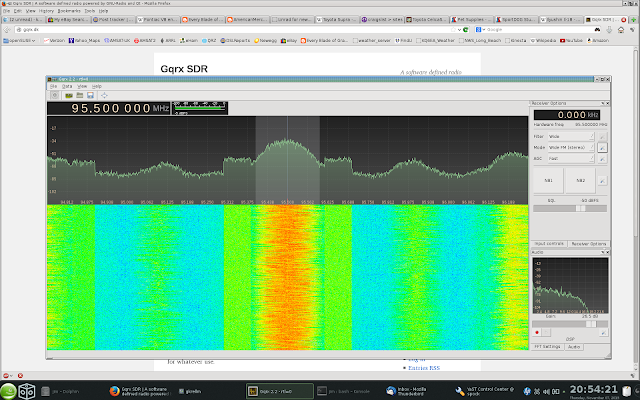Undock the Receiver Options panel

point(602,103)
